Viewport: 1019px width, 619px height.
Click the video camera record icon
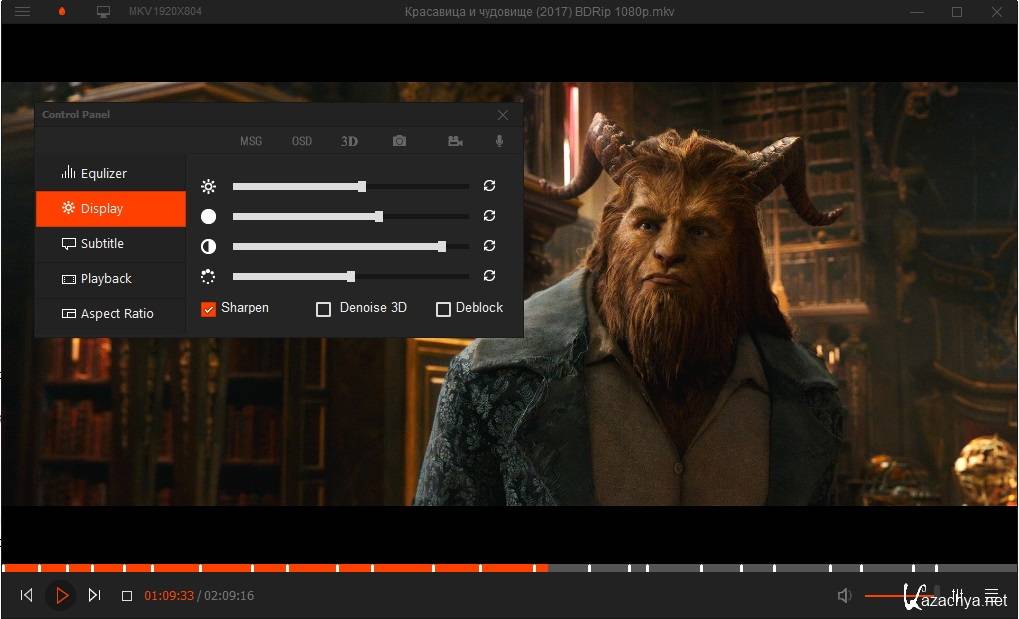click(455, 141)
